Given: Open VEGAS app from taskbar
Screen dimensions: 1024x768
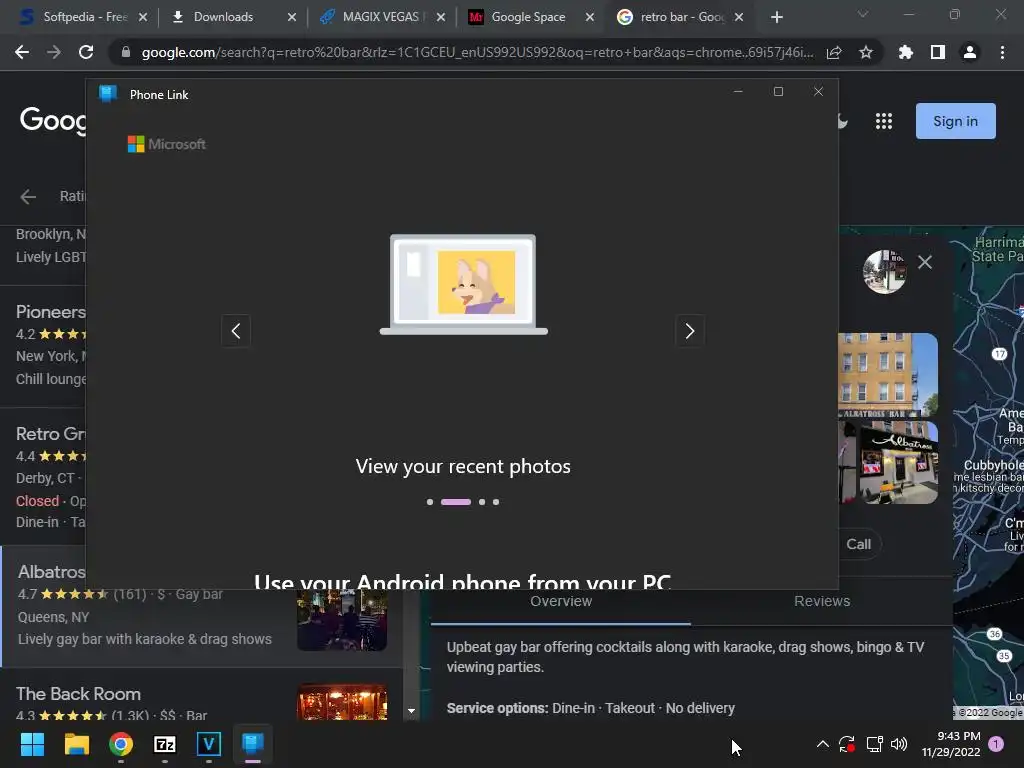Looking at the screenshot, I should point(208,744).
